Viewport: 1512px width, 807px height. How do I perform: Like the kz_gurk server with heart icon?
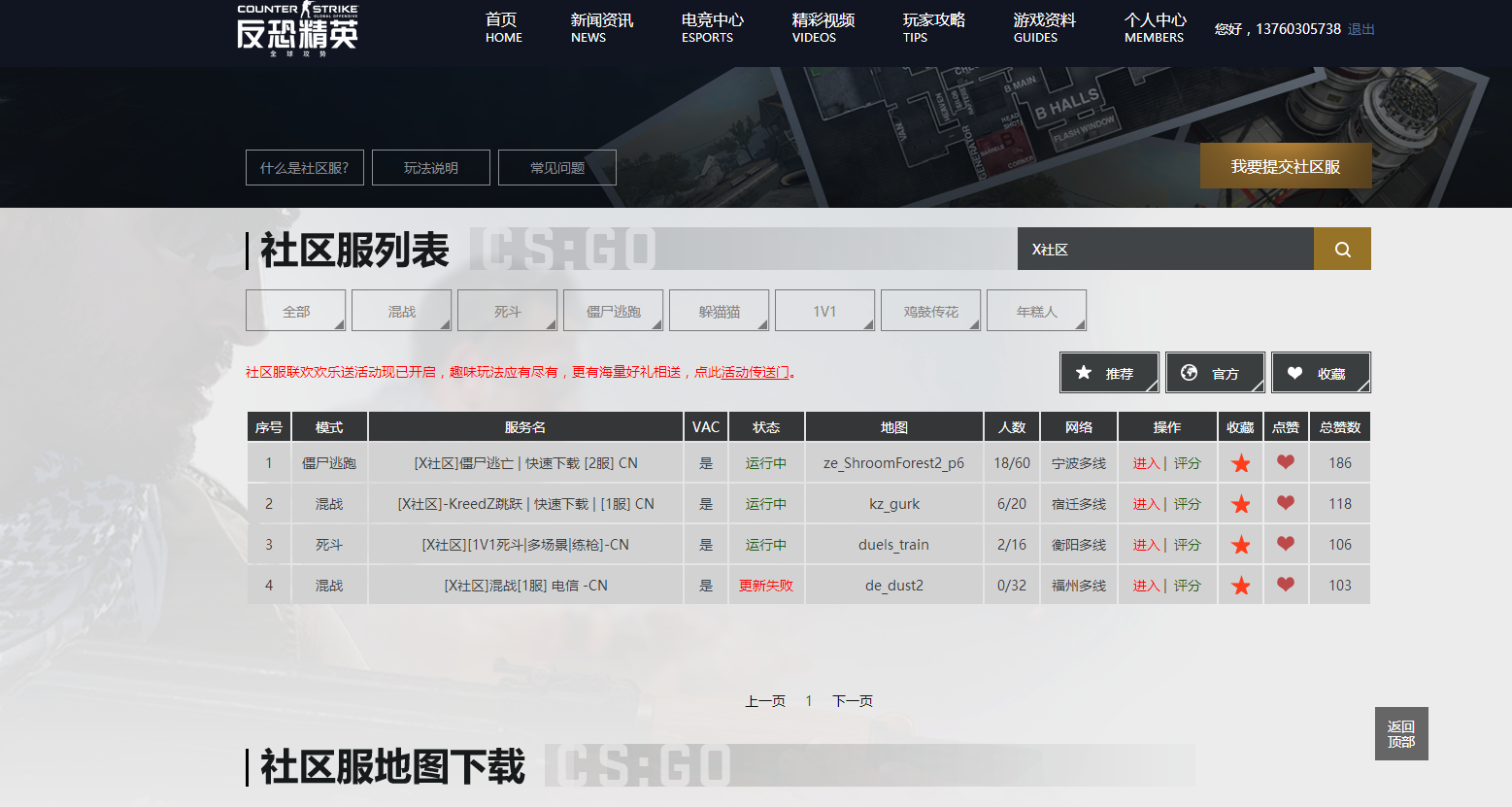point(1285,503)
